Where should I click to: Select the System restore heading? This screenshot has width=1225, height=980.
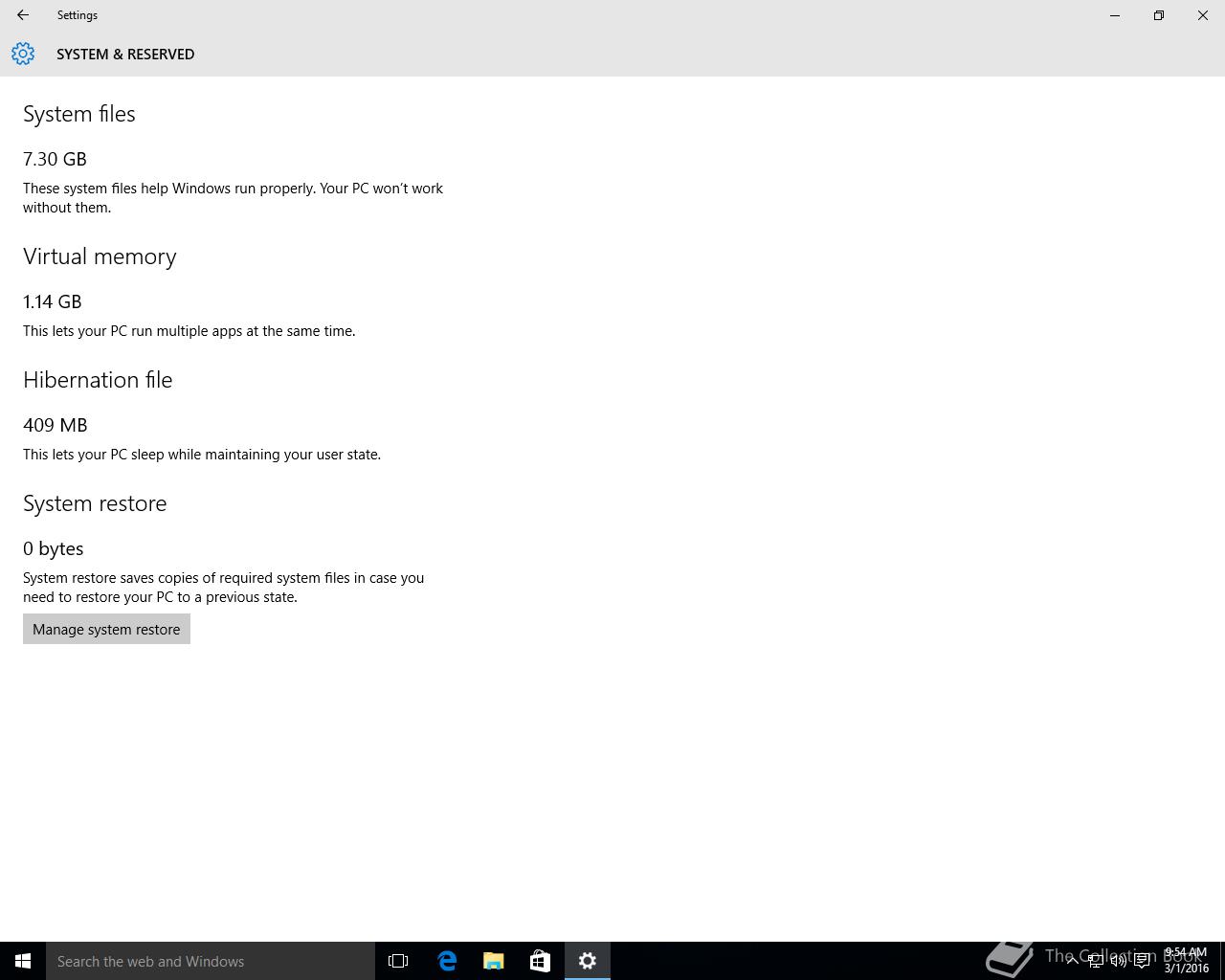click(95, 503)
